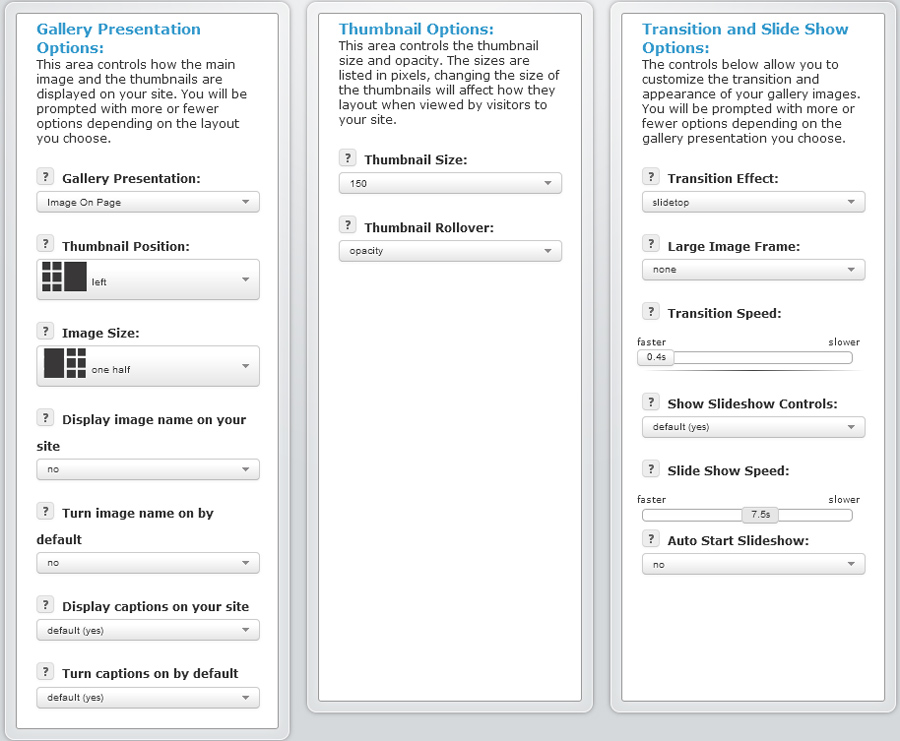
Task: Open Thumbnail Position dropdown showing left
Action: (148, 280)
